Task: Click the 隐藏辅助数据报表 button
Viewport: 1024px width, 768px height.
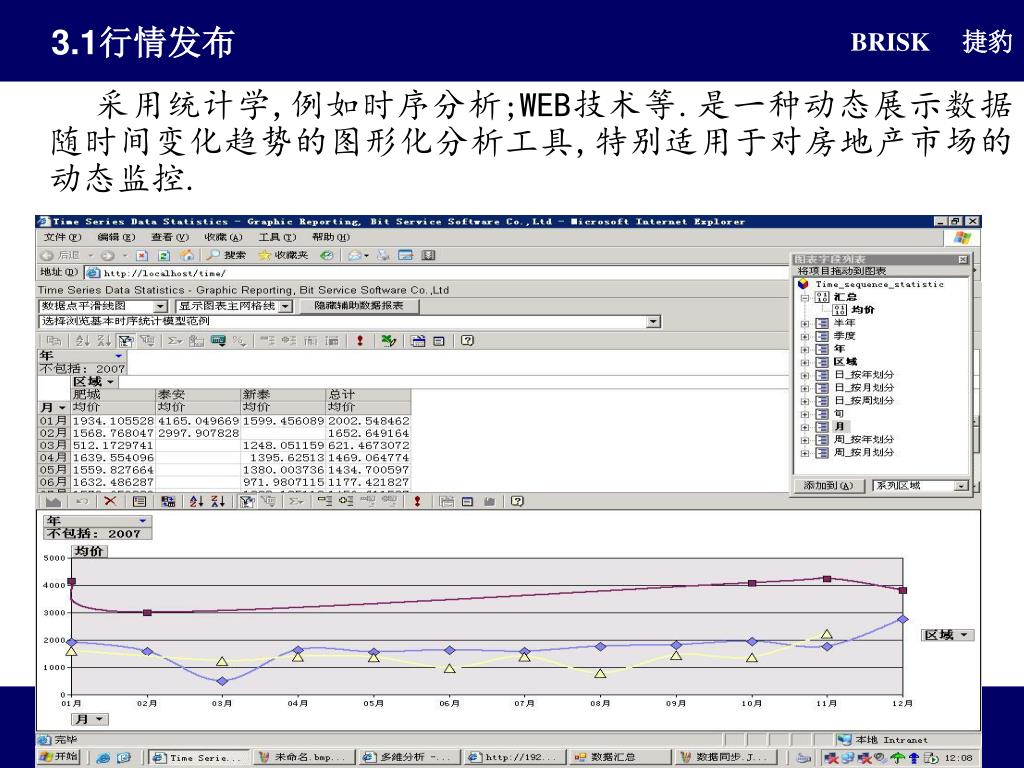Action: [359, 306]
